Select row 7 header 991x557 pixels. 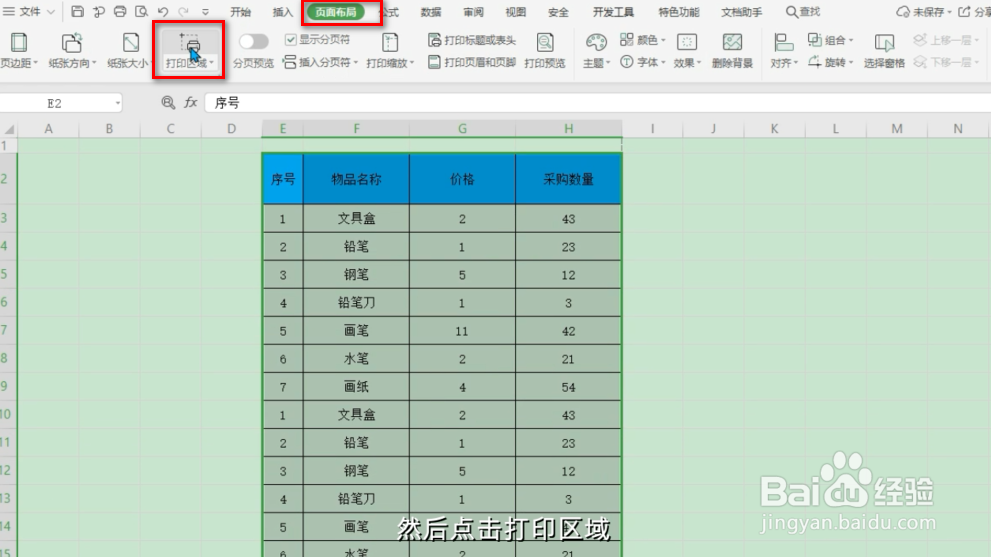pos(8,331)
